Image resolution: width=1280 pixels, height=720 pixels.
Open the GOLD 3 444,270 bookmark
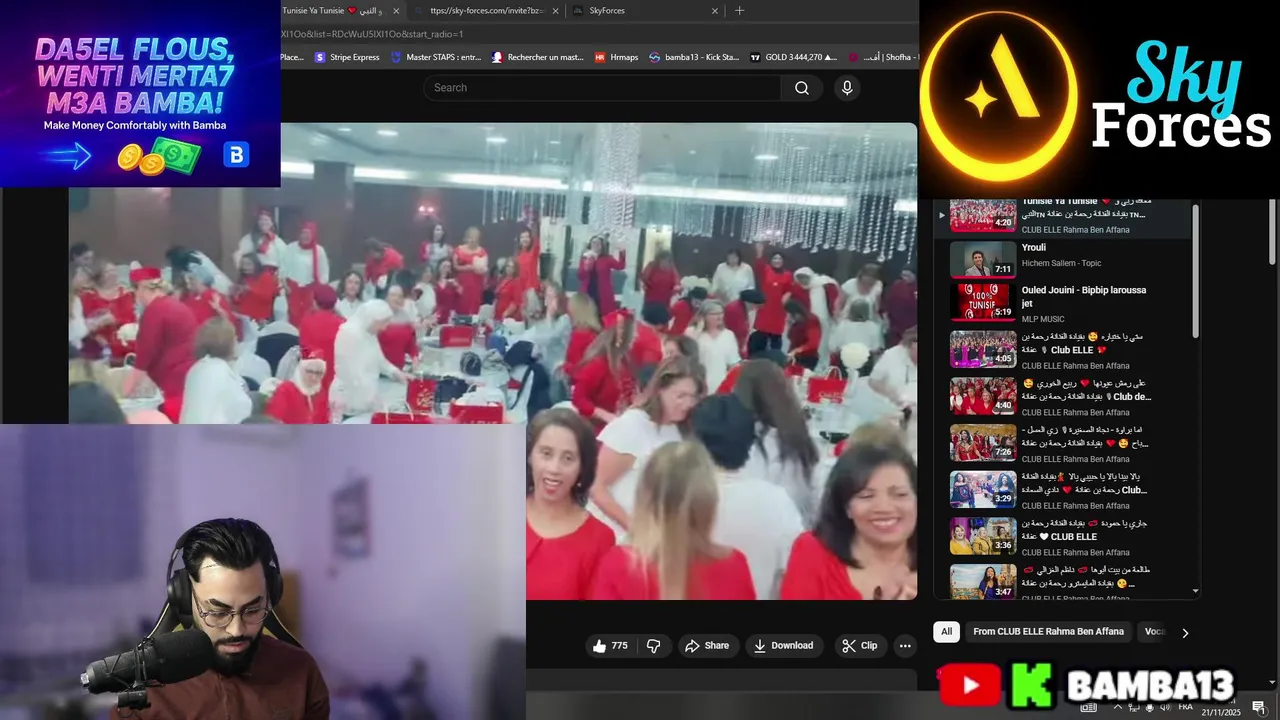click(794, 57)
